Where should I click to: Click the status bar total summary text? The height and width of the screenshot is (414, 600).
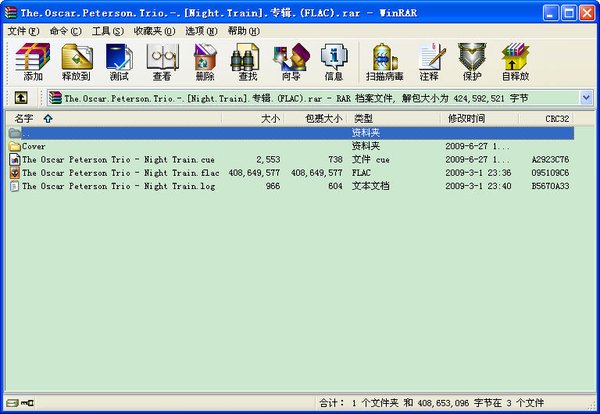431,403
